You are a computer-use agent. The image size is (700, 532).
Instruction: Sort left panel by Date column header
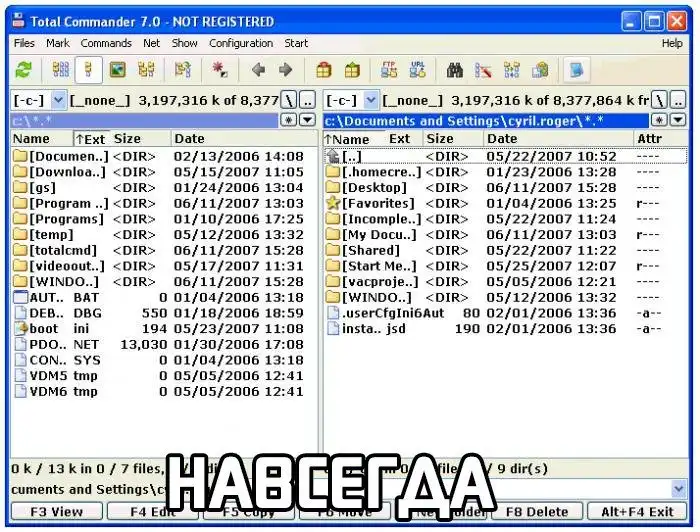(189, 139)
